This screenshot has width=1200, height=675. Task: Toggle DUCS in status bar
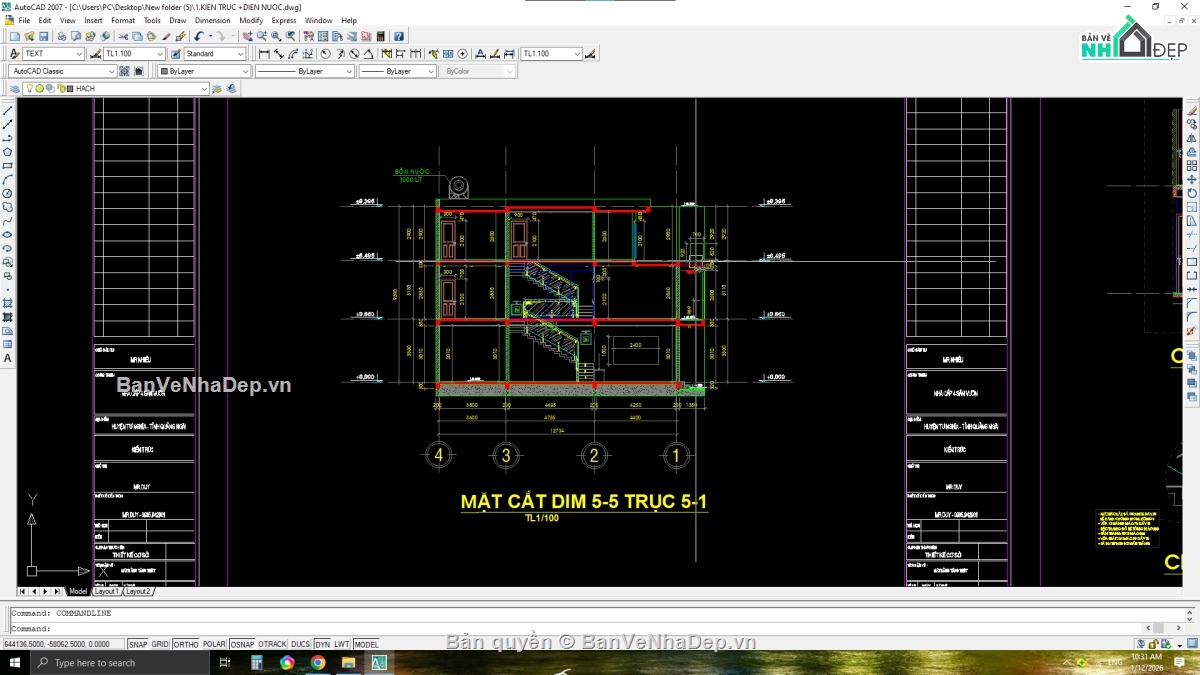[x=301, y=645]
